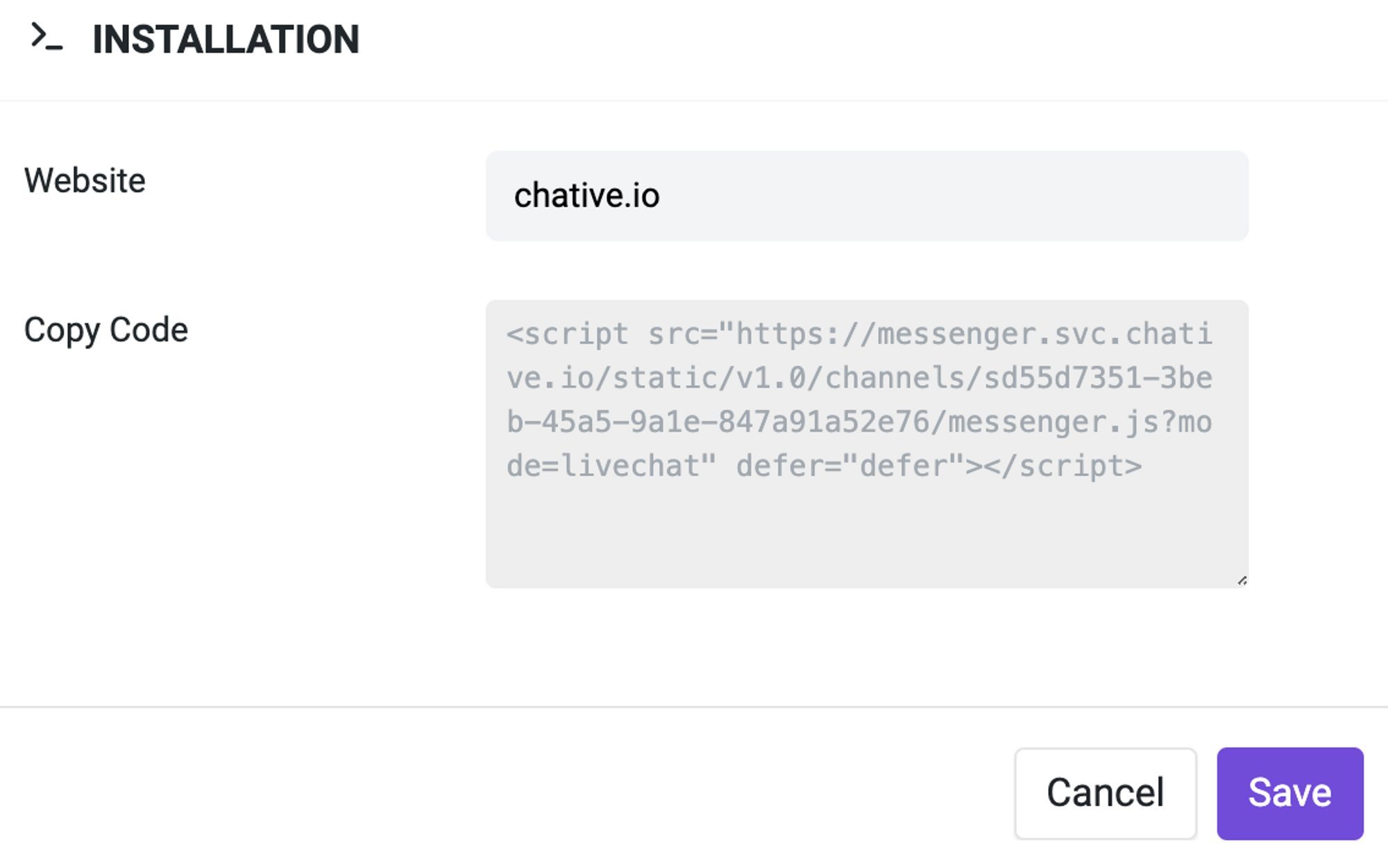This screenshot has width=1388, height=868.
Task: Click the terminal prompt icon beside INSTALLATION
Action: [x=46, y=37]
